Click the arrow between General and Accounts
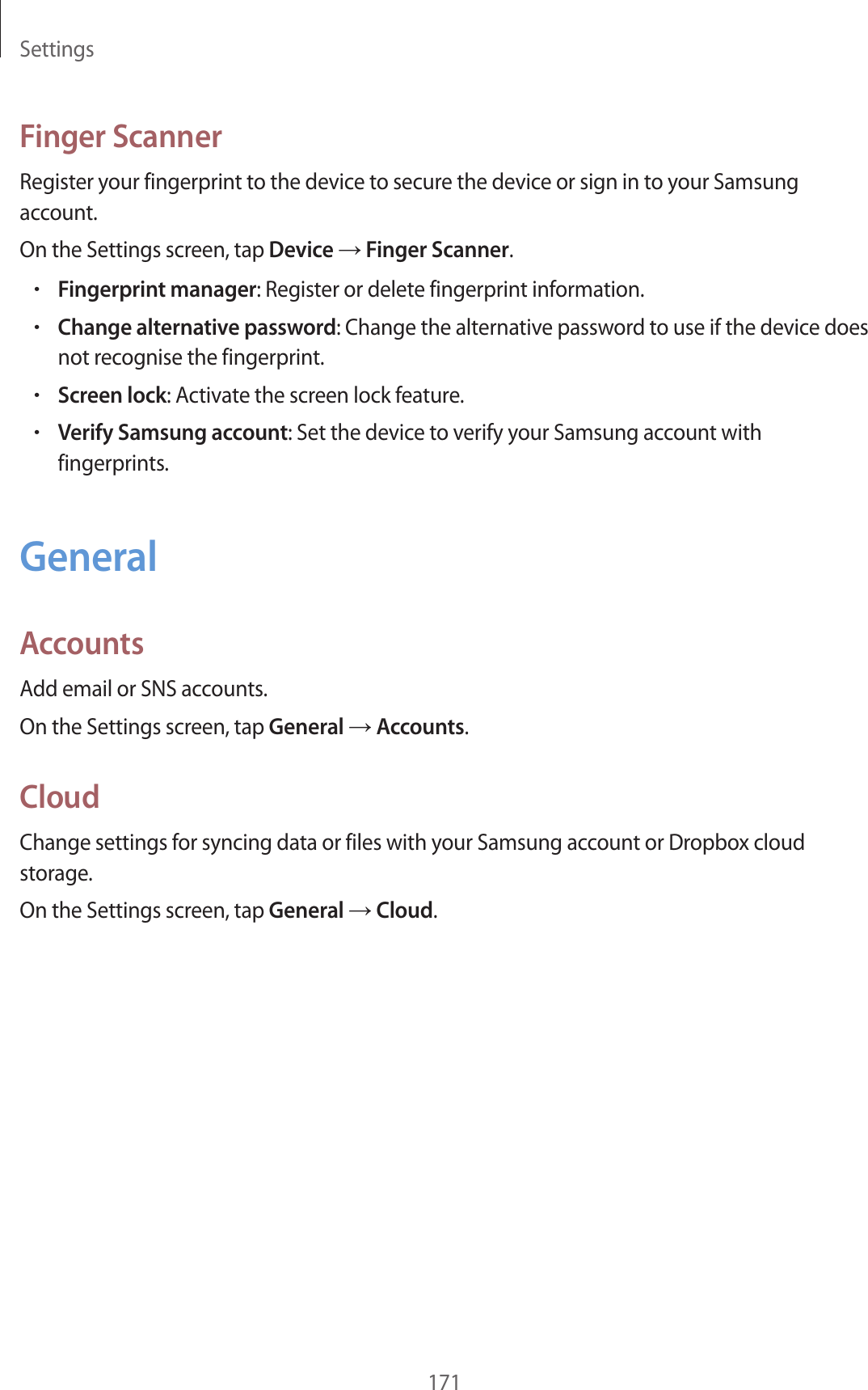This screenshot has width=868, height=1390. 360,728
